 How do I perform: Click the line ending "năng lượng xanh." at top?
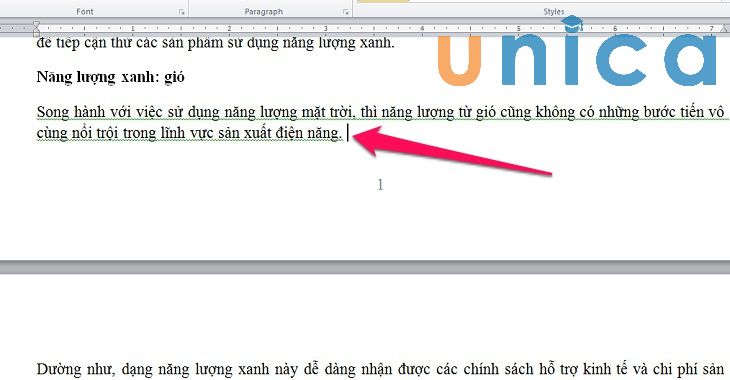tap(215, 43)
